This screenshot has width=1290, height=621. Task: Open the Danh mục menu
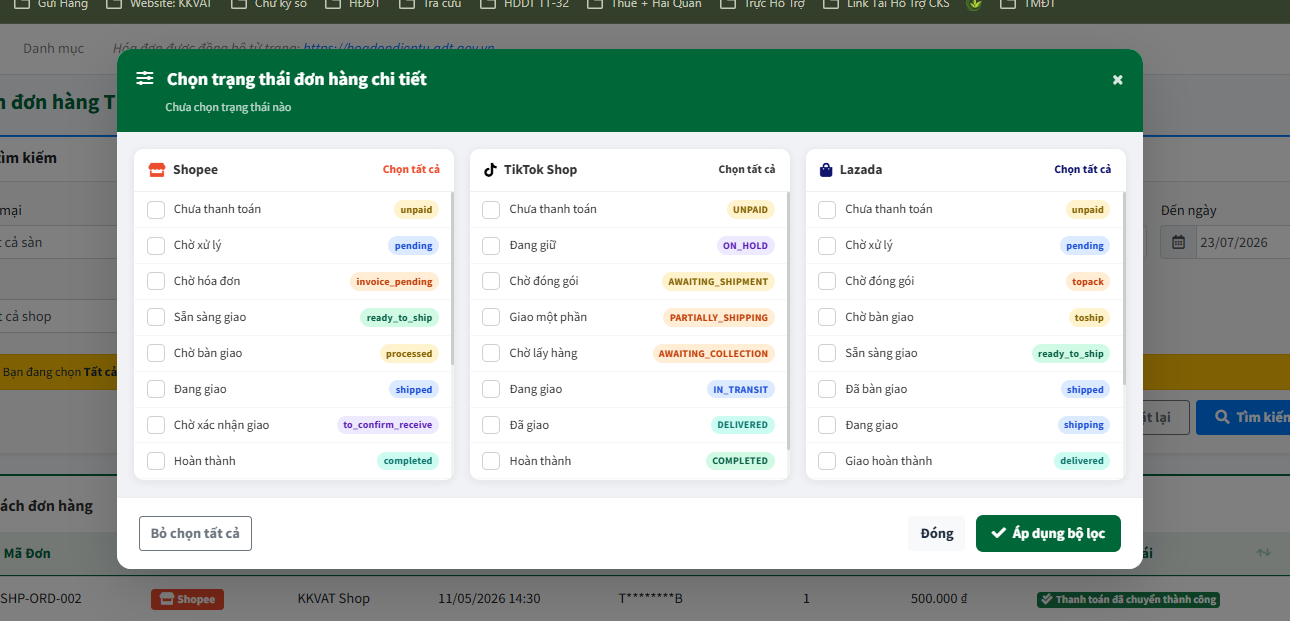(x=54, y=48)
